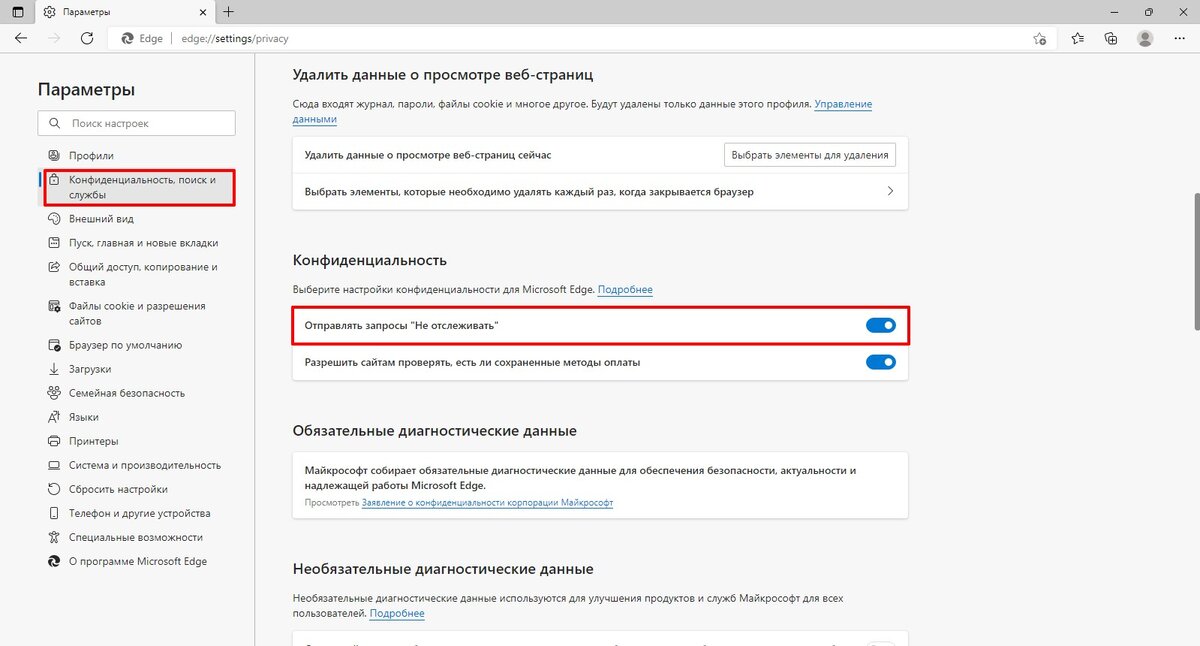Click "Подробнее" link under Конфиденциальность

click(x=625, y=290)
